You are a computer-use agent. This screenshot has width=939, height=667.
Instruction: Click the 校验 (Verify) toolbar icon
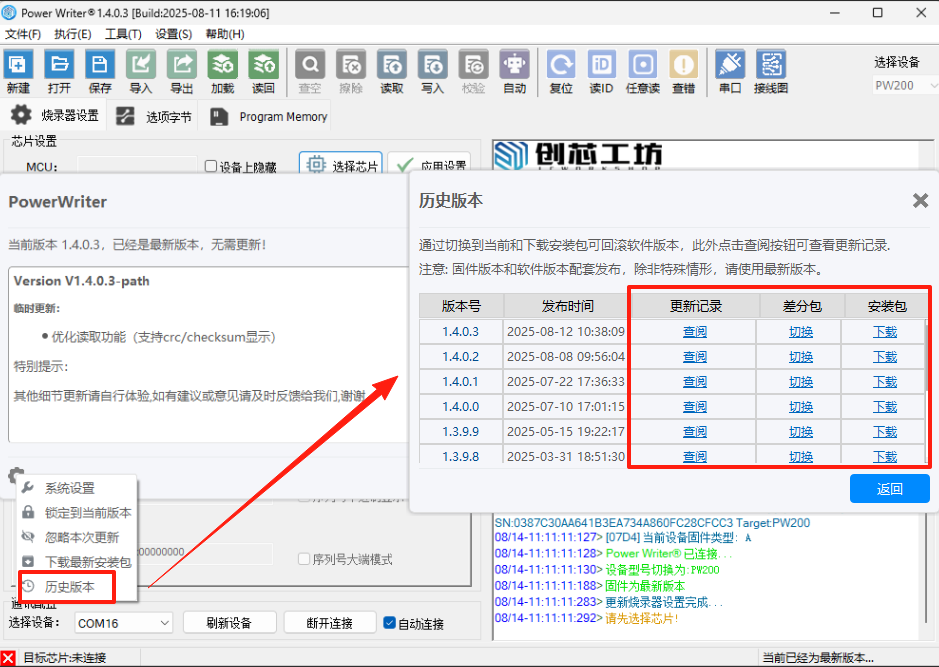[473, 64]
